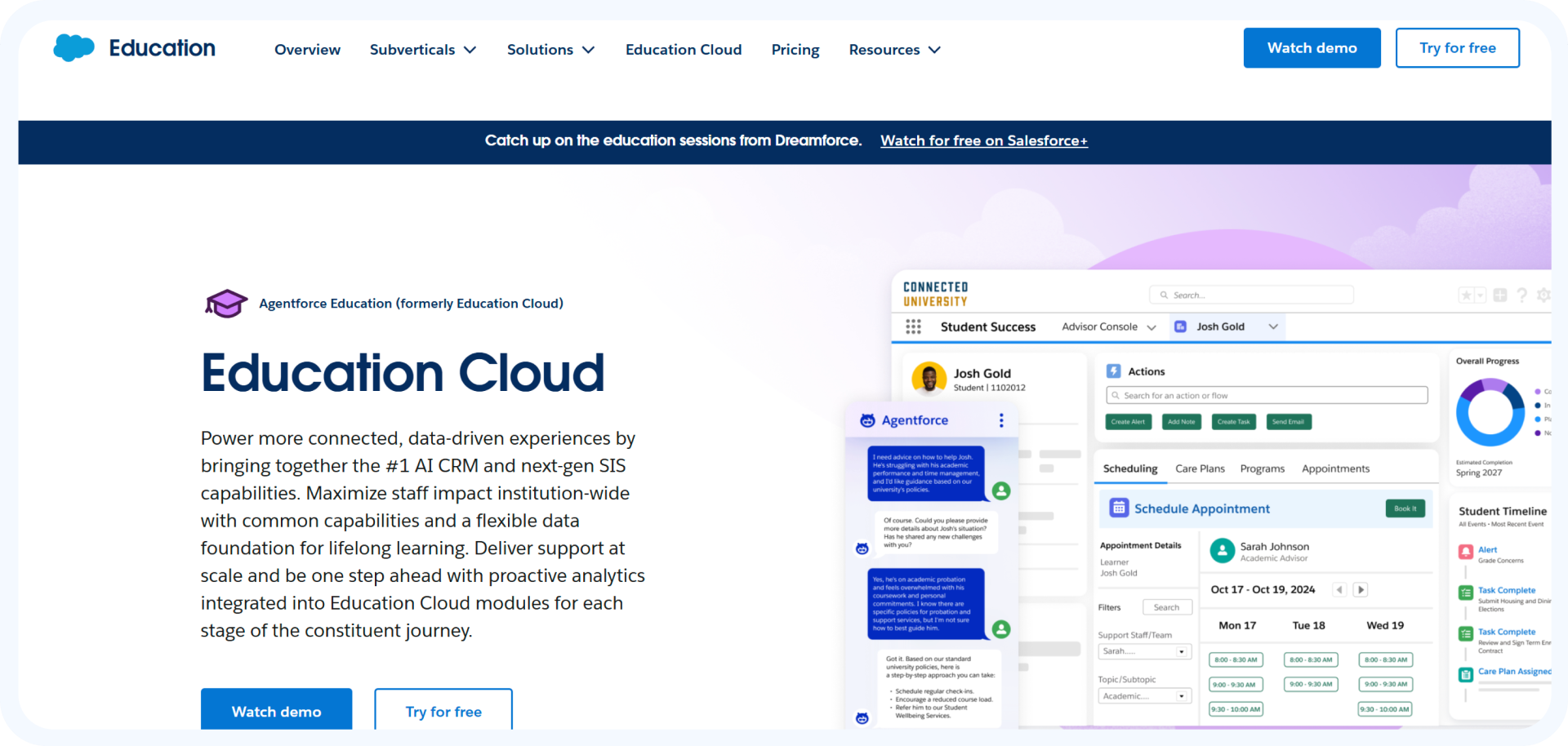Switch to the Care Plans tab
The image size is (1568, 746).
tap(1200, 468)
